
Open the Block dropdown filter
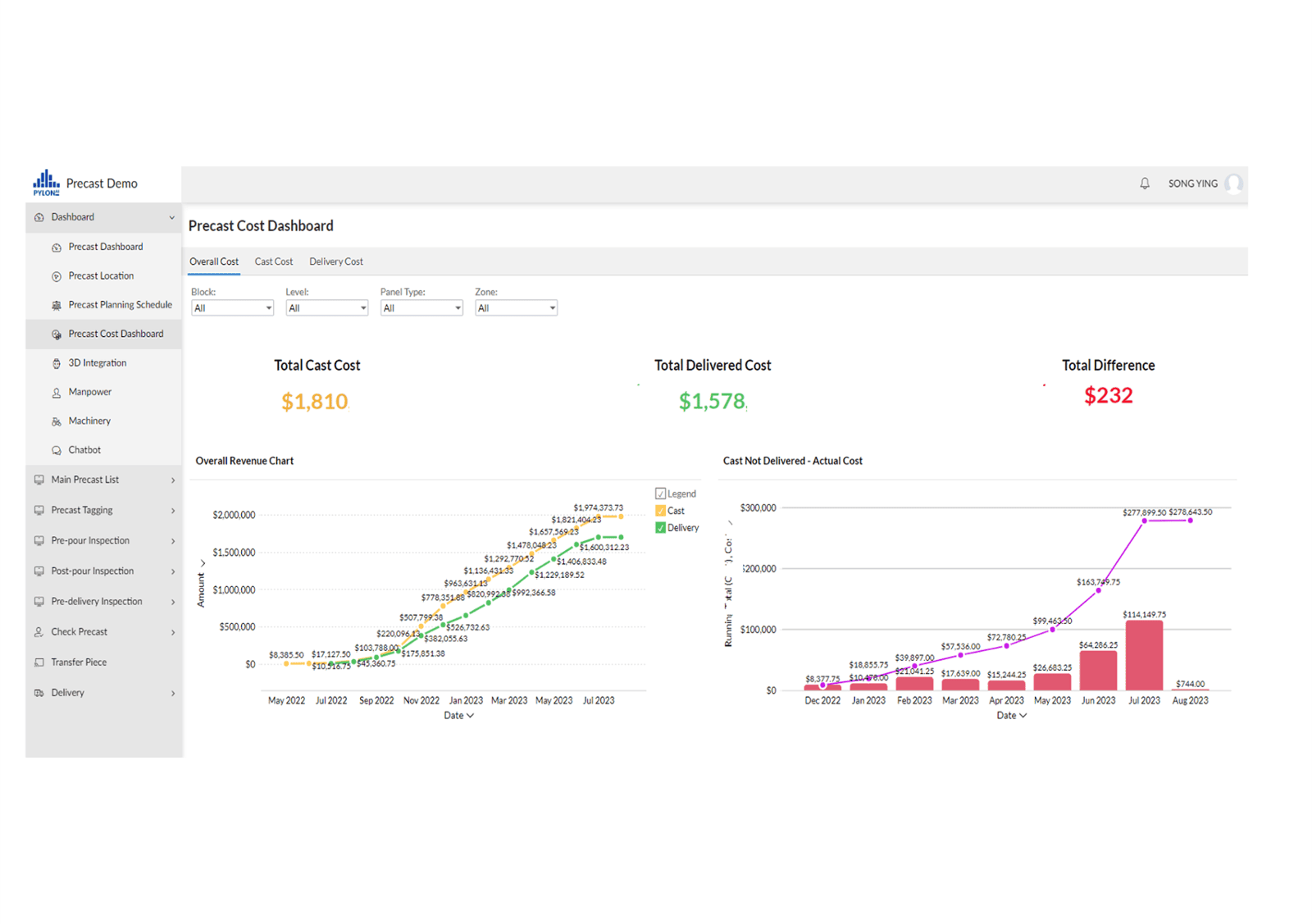click(x=232, y=308)
